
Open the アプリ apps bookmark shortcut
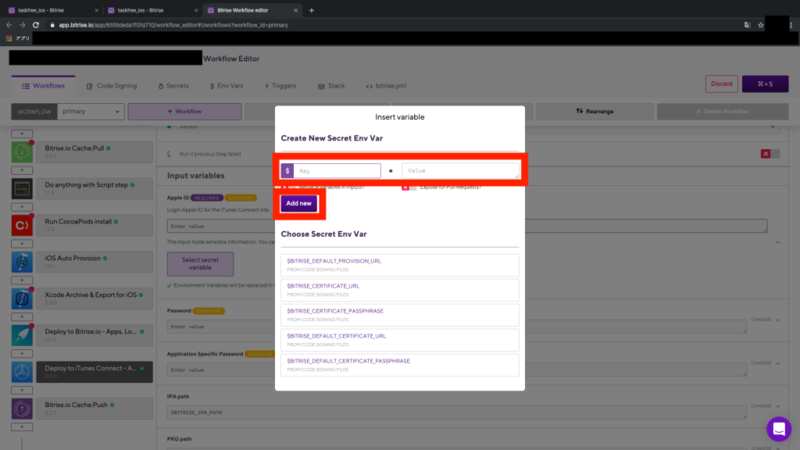tap(18, 38)
